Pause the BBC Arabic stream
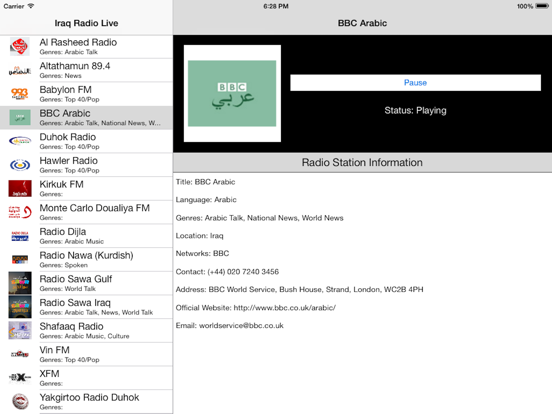Viewport: 552px width, 414px height. coord(415,82)
